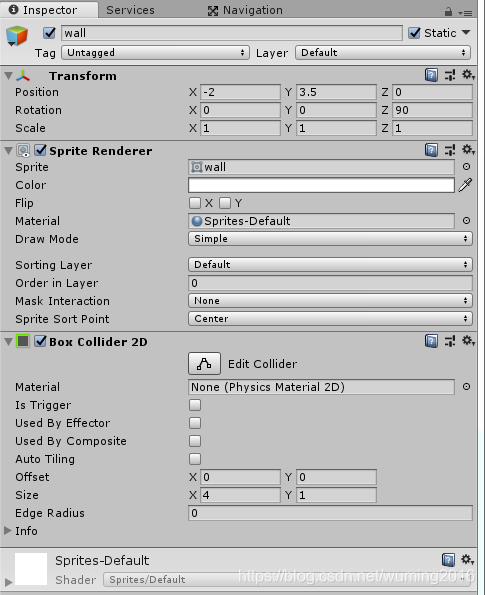This screenshot has width=485, height=595.
Task: Collapse the Box Collider 2D component
Action: point(8,342)
